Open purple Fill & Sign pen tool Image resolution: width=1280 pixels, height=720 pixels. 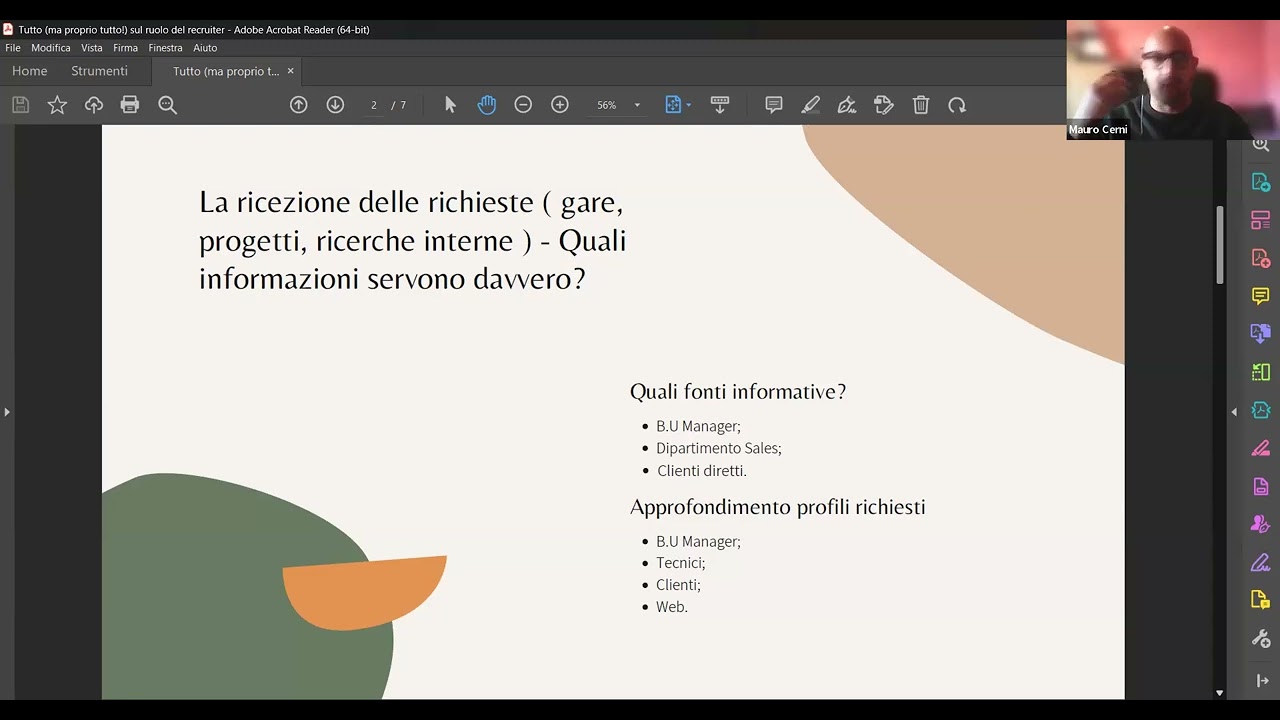tap(1260, 562)
